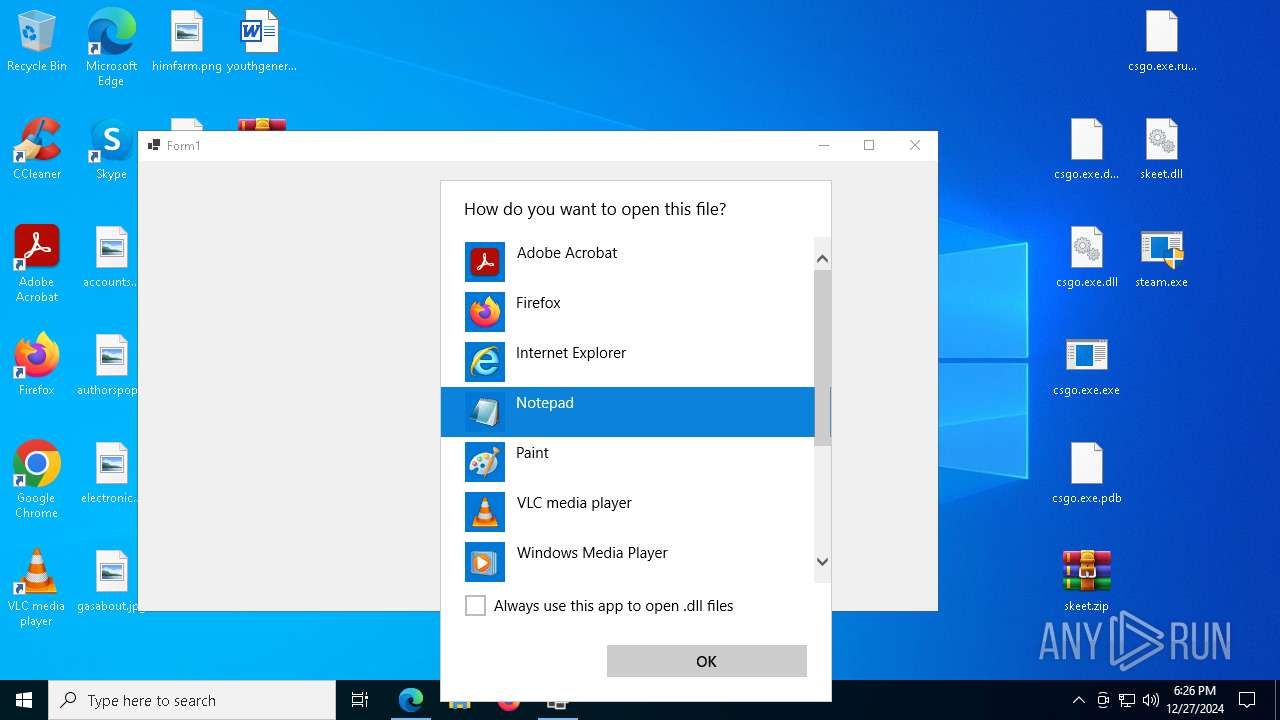Open the Recycle Bin desktop icon
This screenshot has height=720, width=1280.
click(37, 42)
